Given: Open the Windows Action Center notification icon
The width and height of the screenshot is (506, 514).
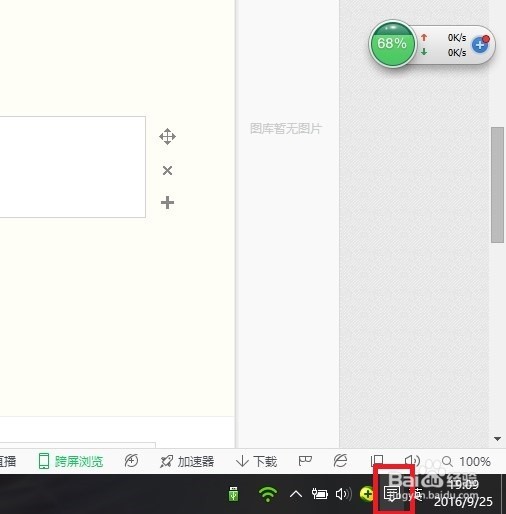Looking at the screenshot, I should (392, 494).
